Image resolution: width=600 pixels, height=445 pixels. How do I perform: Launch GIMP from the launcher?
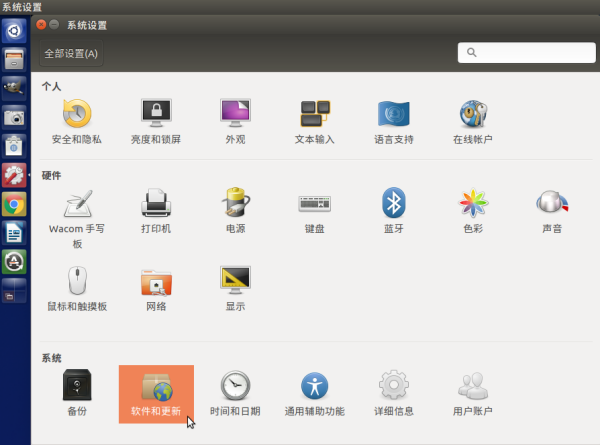click(x=14, y=88)
